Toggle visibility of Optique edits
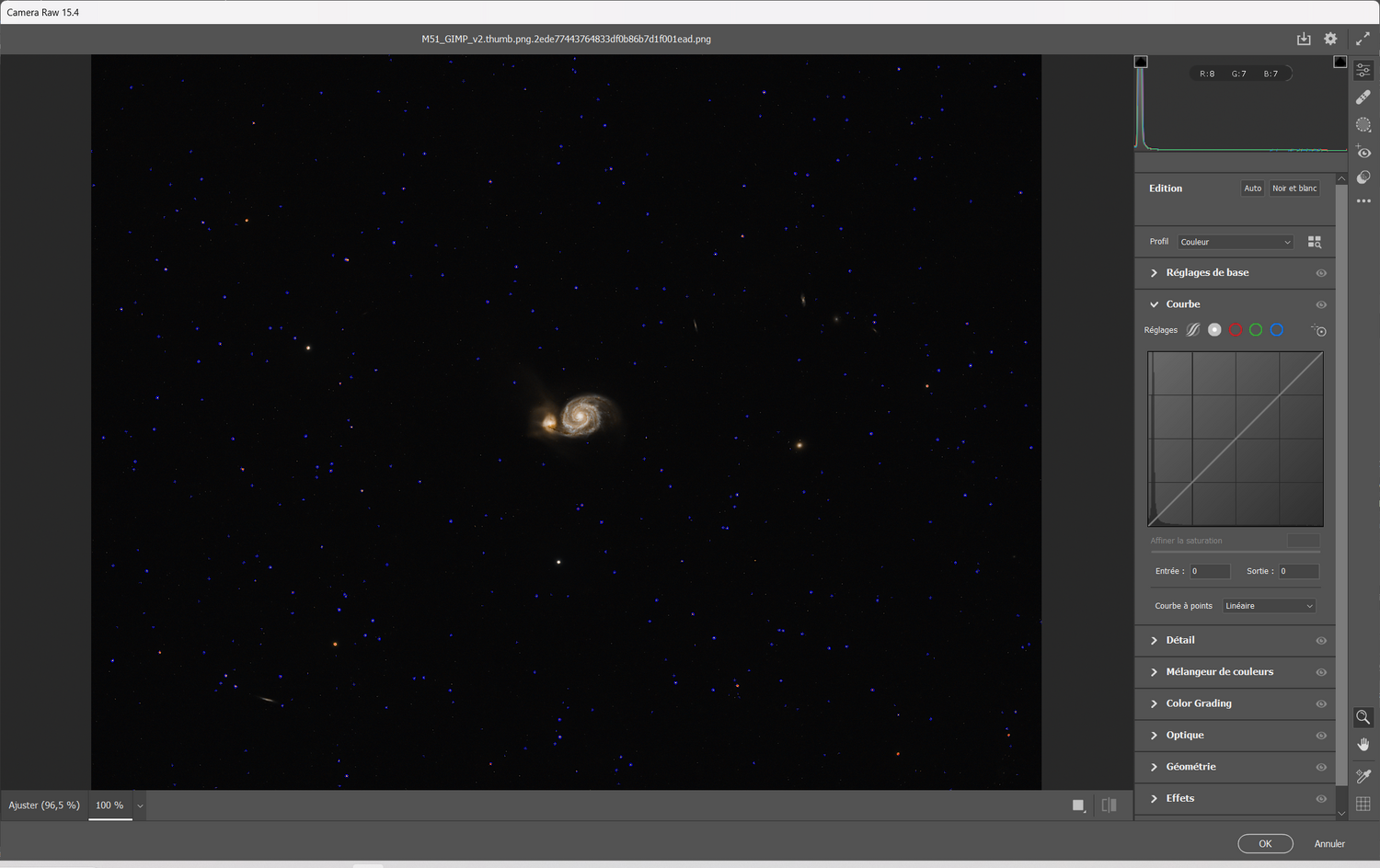Screen dimensions: 1380x868 pos(1321,736)
